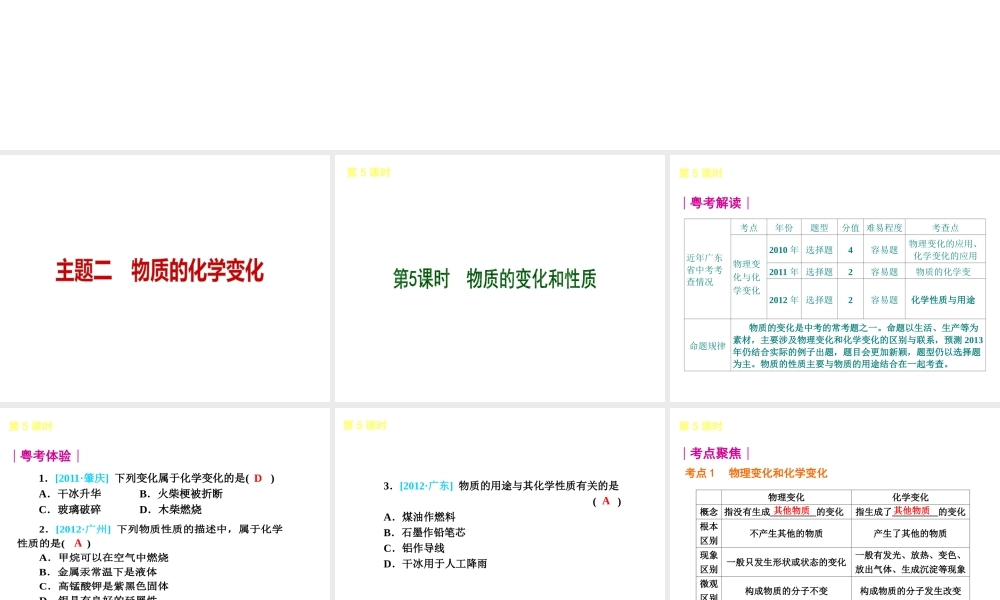This screenshot has width=1000, height=600.
Task: Click the [2011·肇庆] source tag
Action: coord(82,478)
